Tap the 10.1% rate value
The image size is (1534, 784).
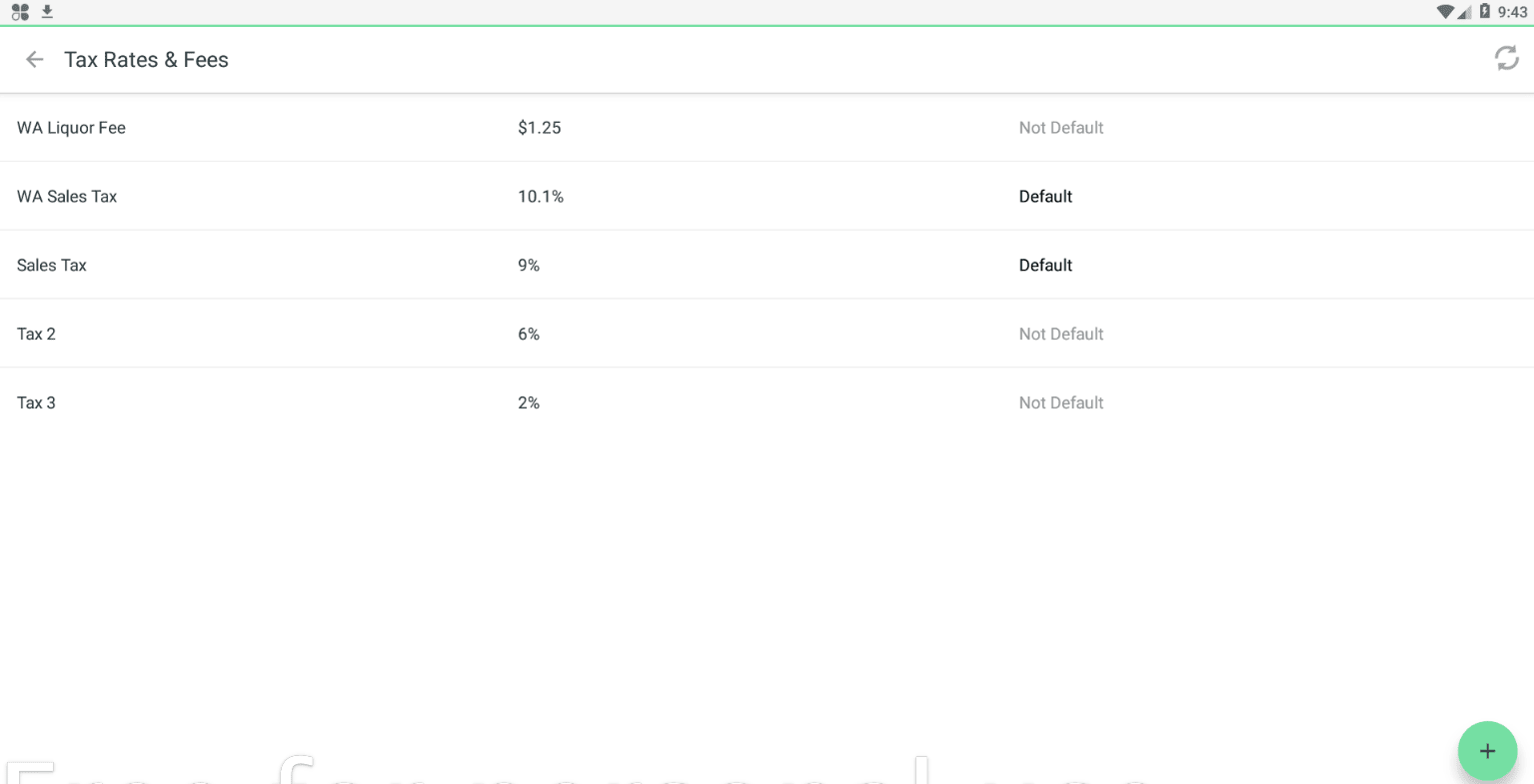click(x=541, y=197)
